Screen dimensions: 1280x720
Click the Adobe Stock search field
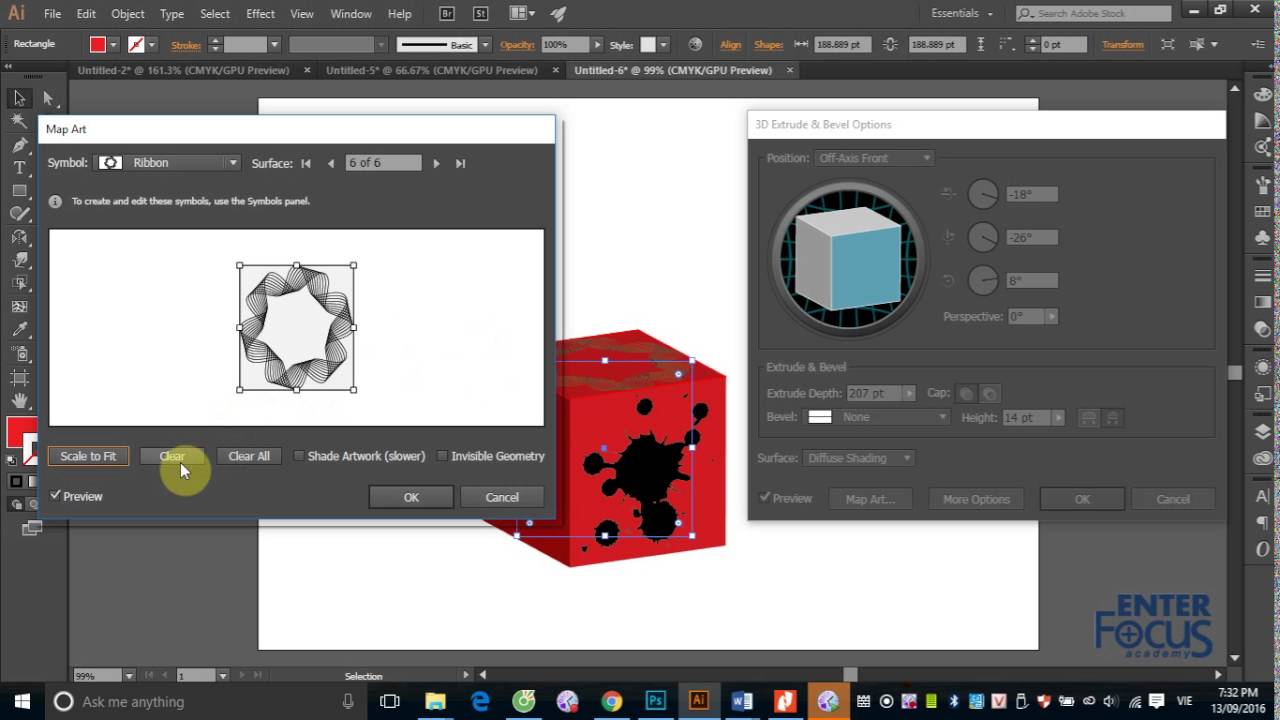[1092, 13]
